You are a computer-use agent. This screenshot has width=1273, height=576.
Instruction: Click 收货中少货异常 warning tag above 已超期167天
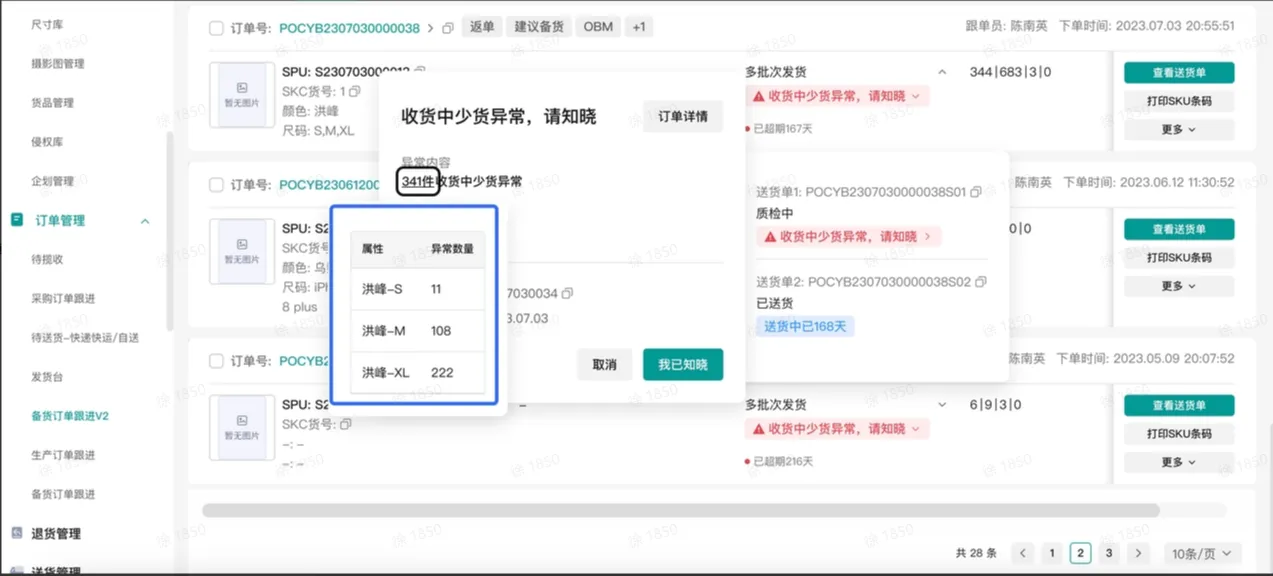[x=837, y=96]
